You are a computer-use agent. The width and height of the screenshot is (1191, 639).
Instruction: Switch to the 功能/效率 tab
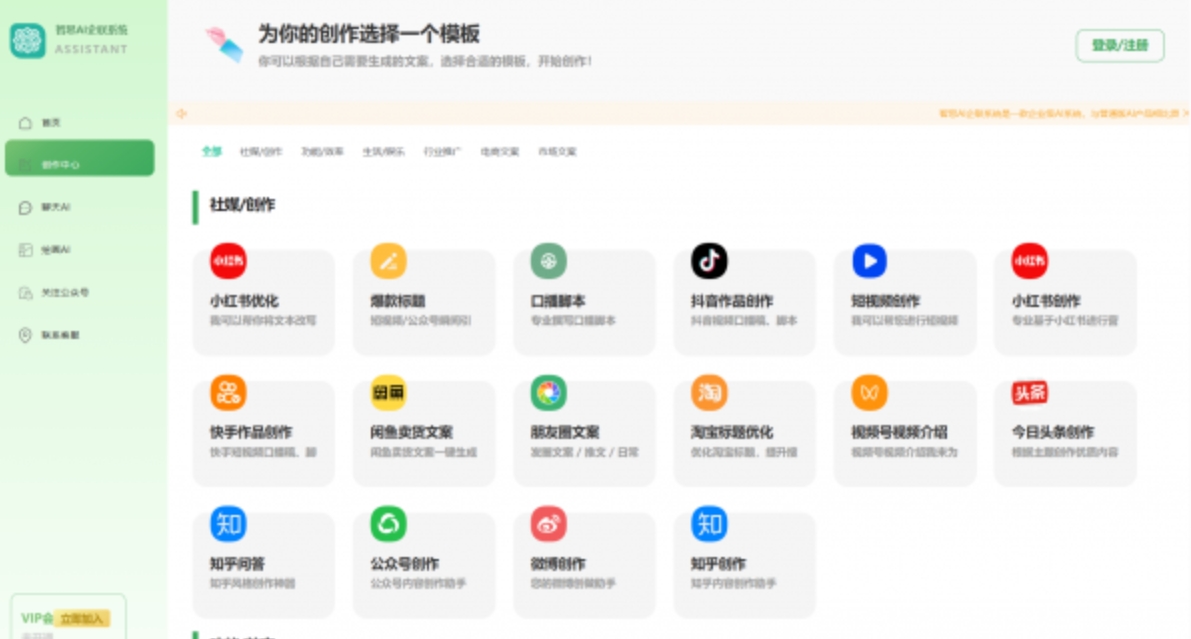(322, 151)
